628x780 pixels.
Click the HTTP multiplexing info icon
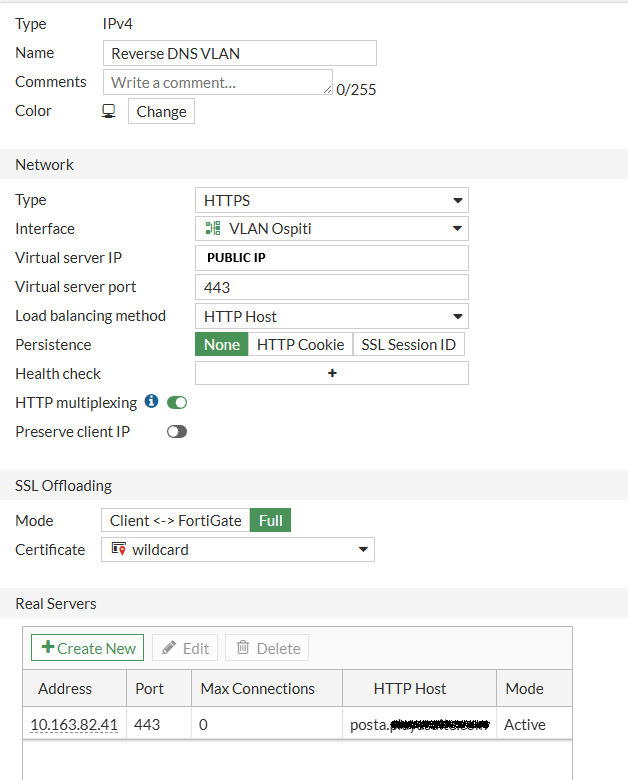point(152,402)
